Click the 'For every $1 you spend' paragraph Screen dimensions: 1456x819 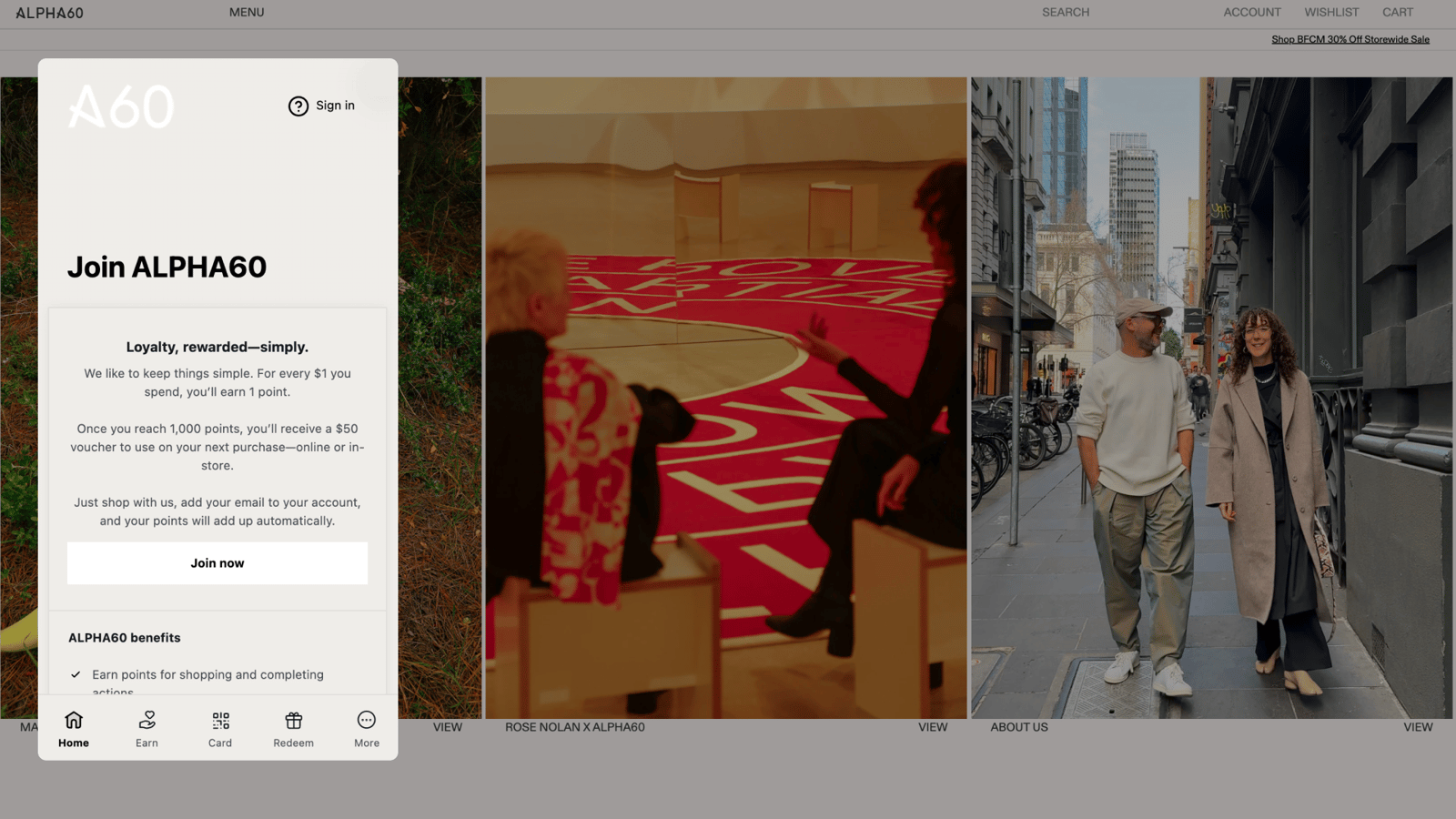(217, 382)
